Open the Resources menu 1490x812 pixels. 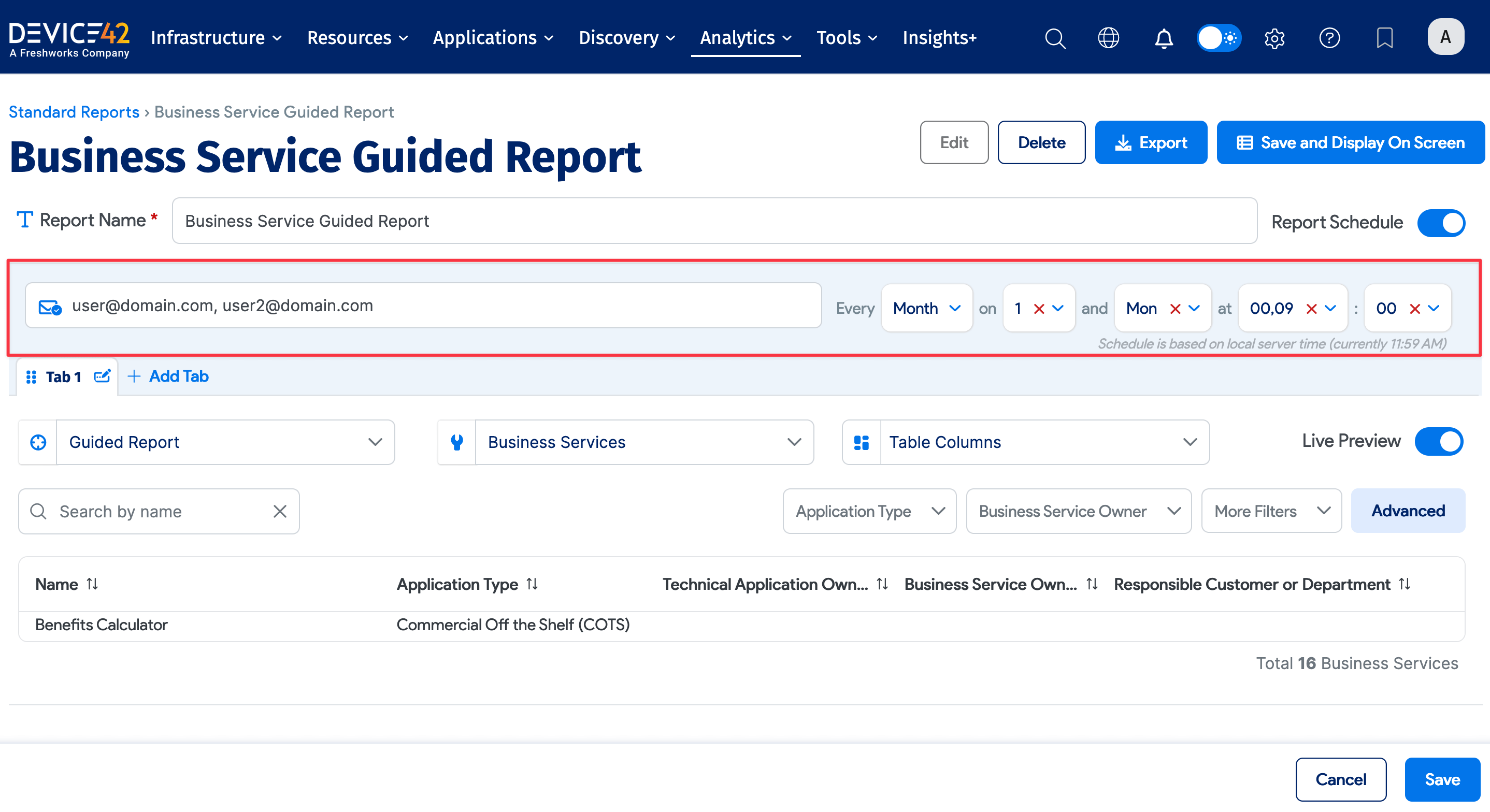pyautogui.click(x=357, y=38)
